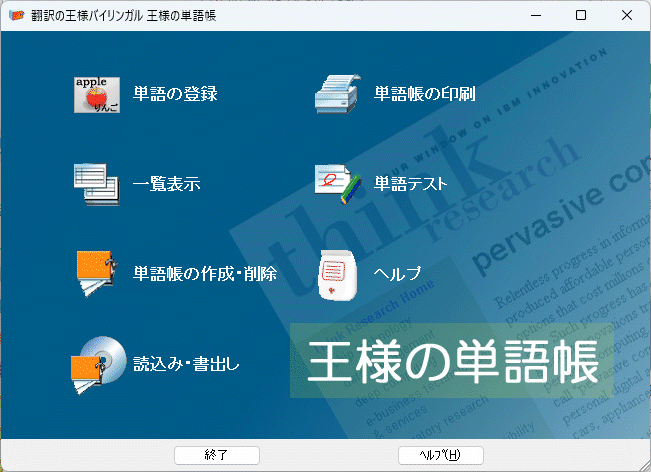Image resolution: width=651 pixels, height=472 pixels.
Task: Open 読込み・書出し text label
Action: pos(186,364)
